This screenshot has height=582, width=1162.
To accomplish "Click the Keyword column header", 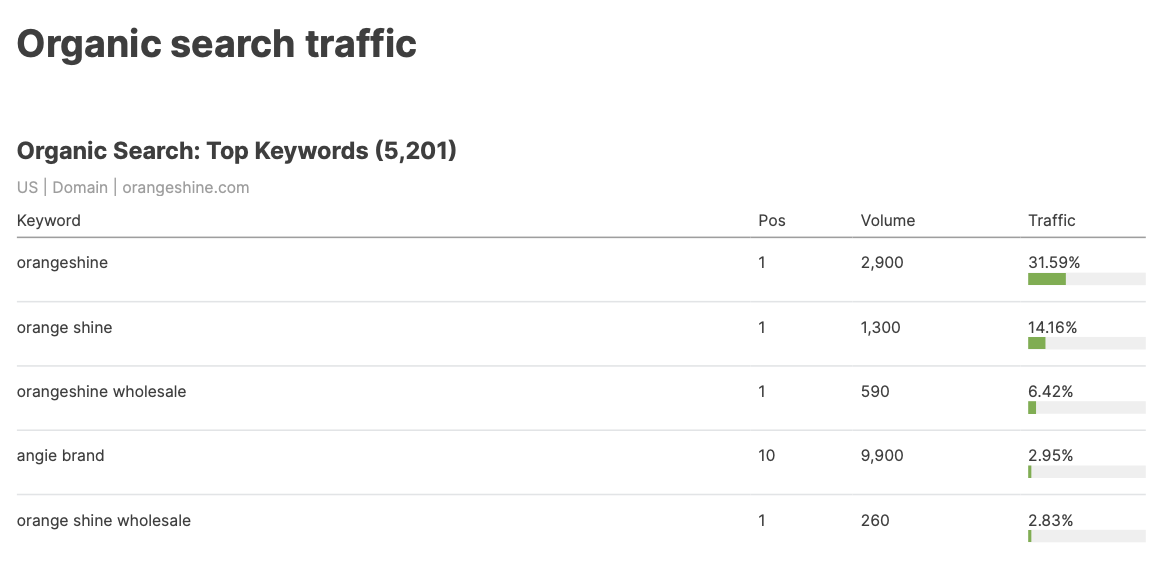I will [x=49, y=220].
